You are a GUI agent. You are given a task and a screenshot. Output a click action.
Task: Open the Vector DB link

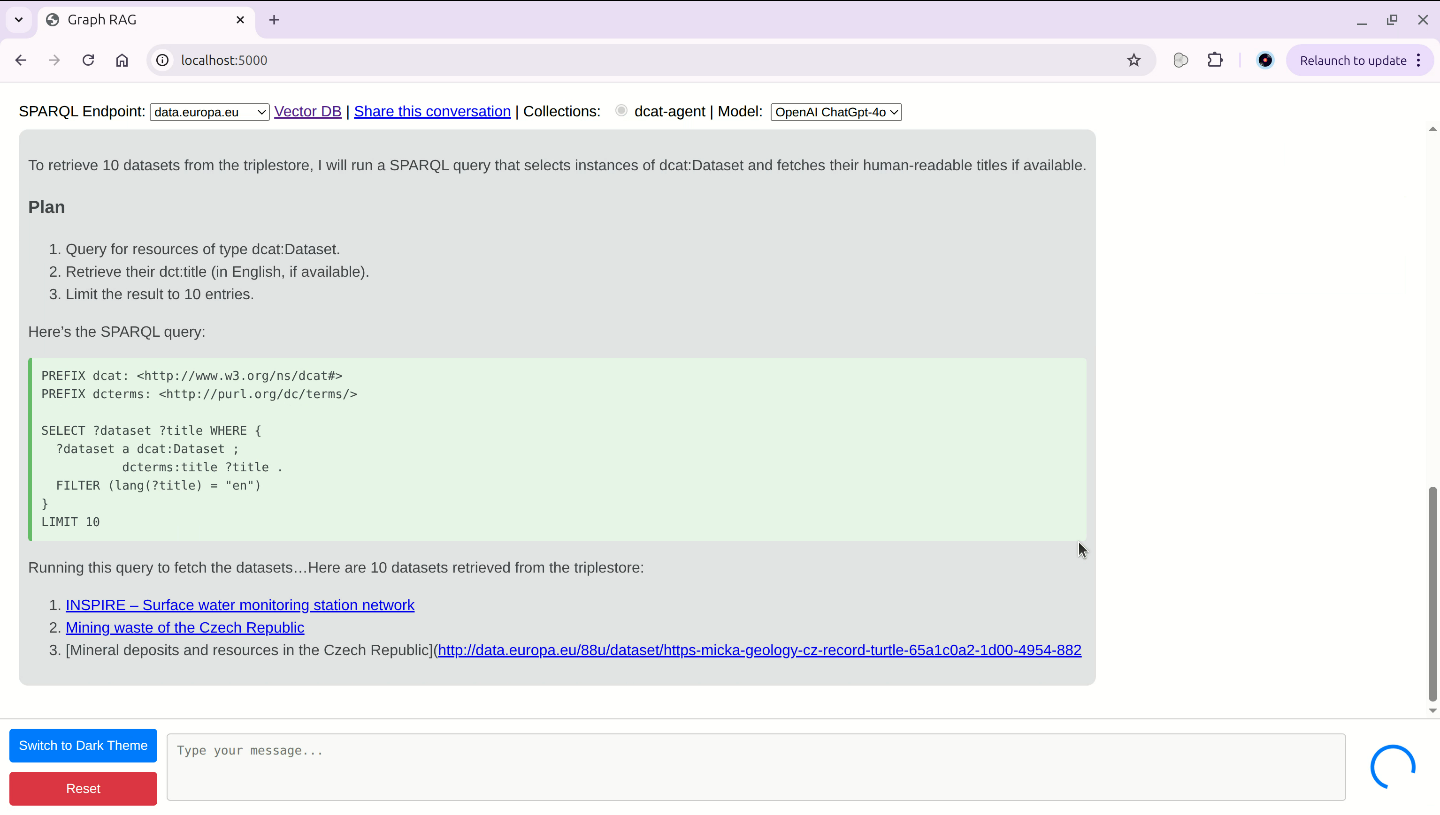308,111
